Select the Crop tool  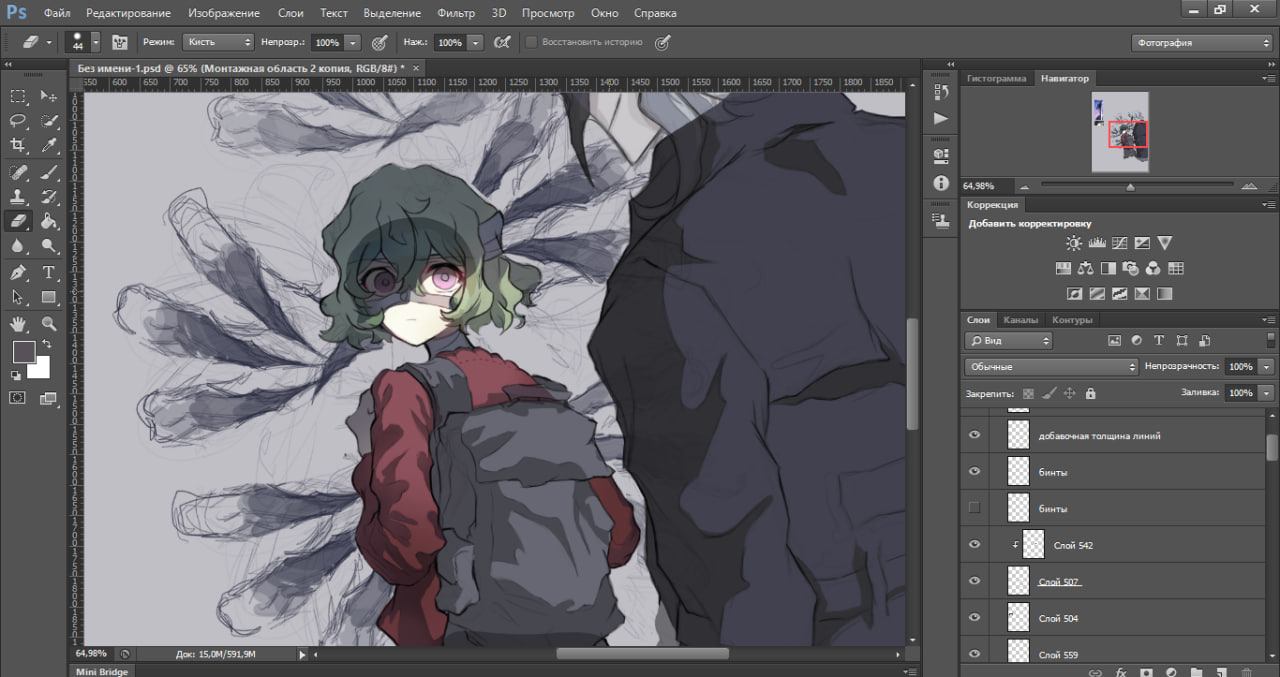[x=18, y=146]
